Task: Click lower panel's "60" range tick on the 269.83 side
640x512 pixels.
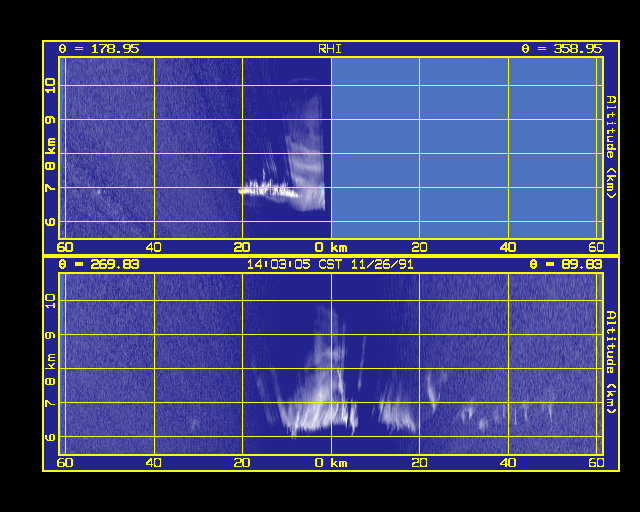Action: pos(65,463)
